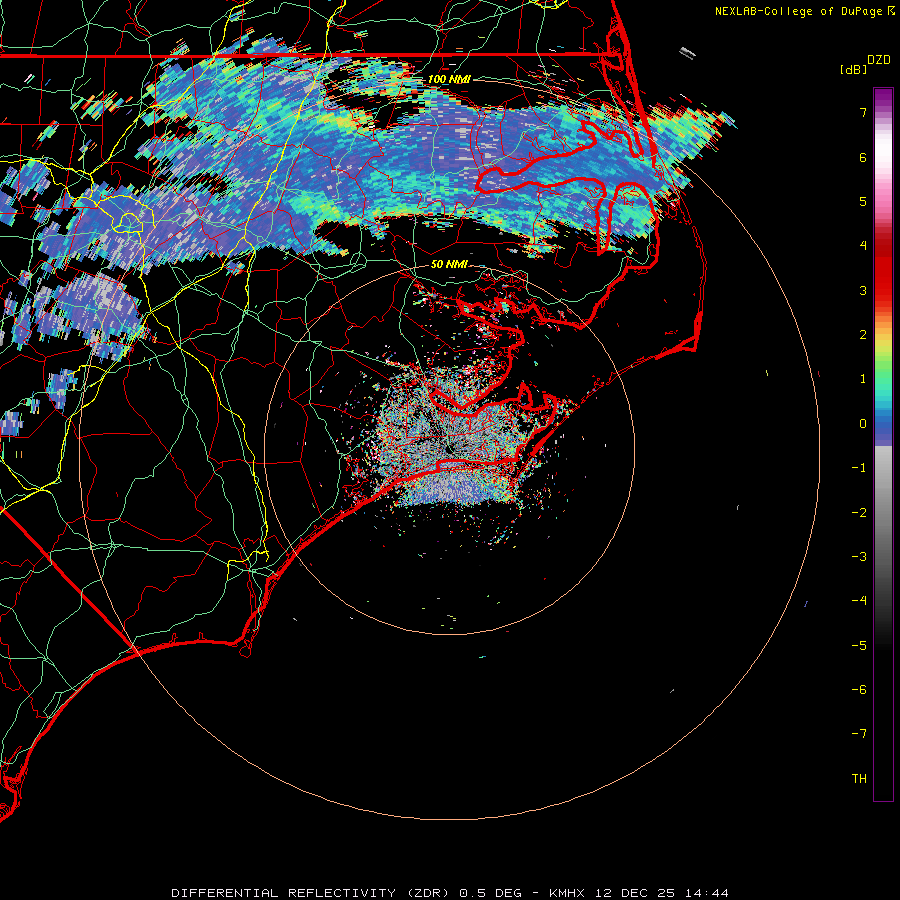Click the 3 value on the scale

[863, 290]
